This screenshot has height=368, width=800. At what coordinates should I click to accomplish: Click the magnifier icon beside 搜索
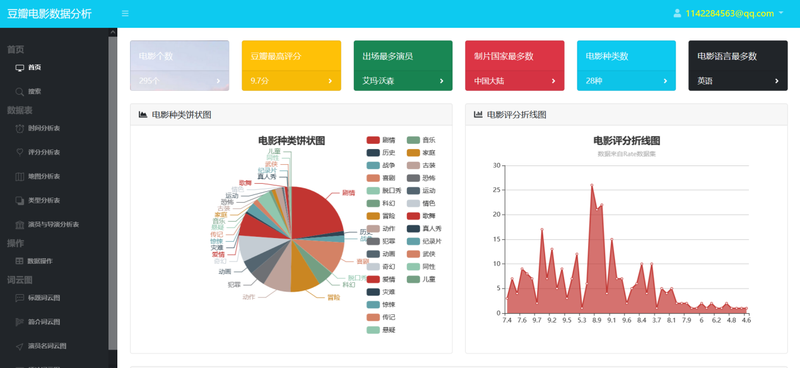[20, 92]
